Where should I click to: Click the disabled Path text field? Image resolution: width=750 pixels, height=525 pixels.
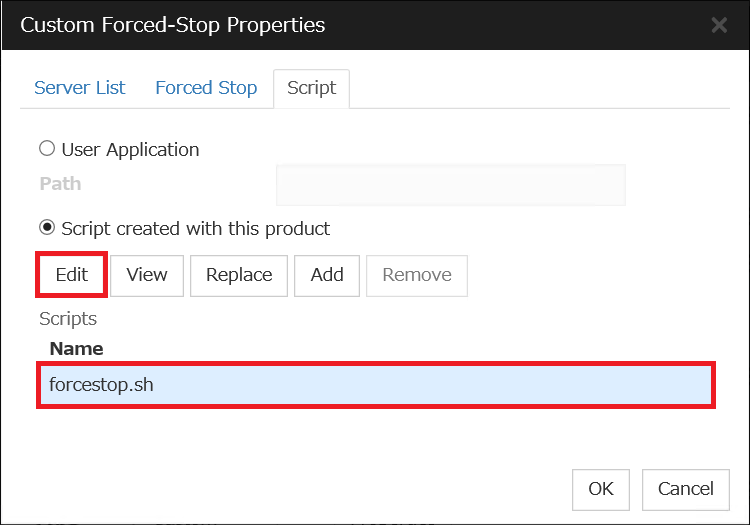[x=451, y=185]
